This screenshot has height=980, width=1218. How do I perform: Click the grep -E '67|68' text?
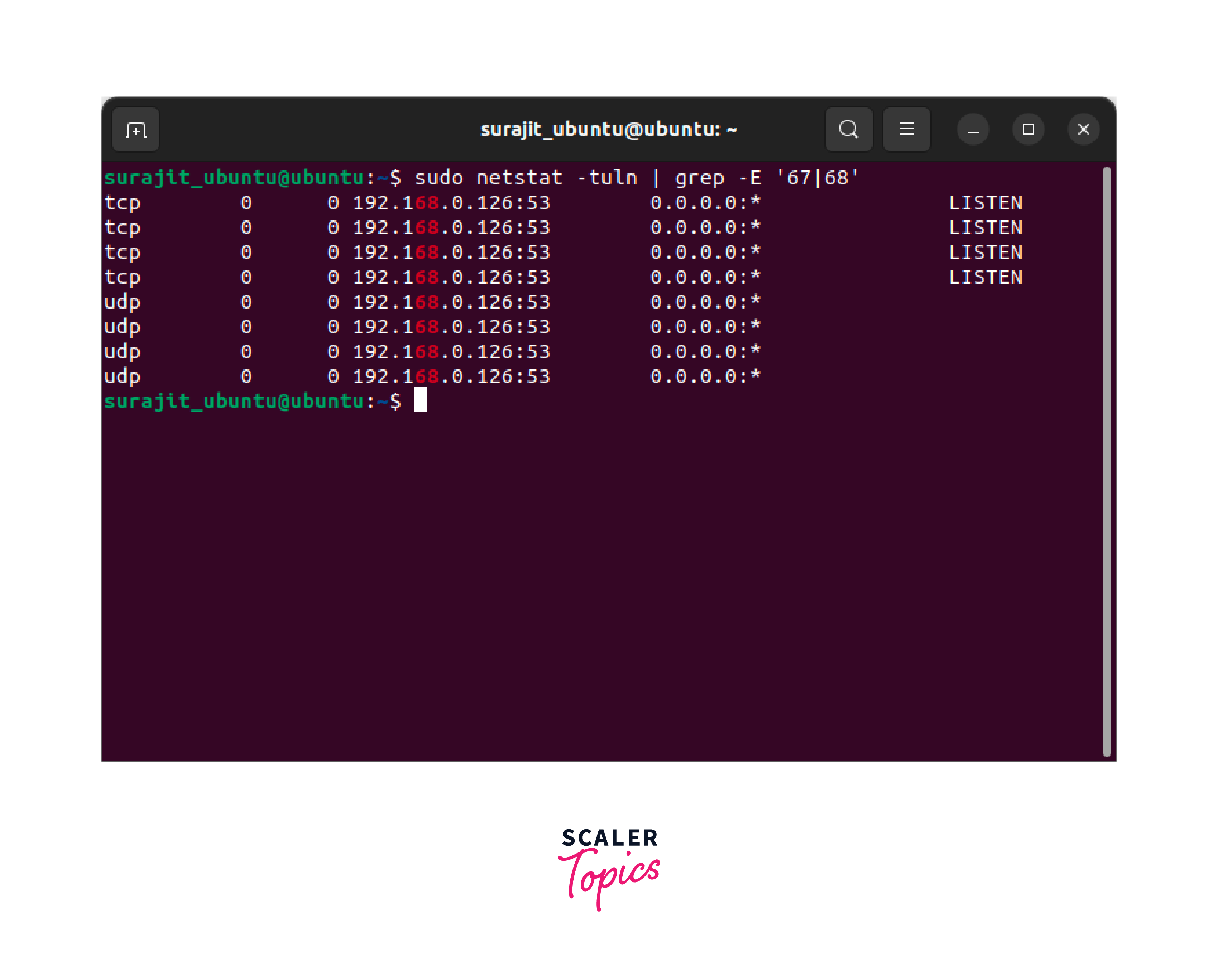[x=766, y=178]
